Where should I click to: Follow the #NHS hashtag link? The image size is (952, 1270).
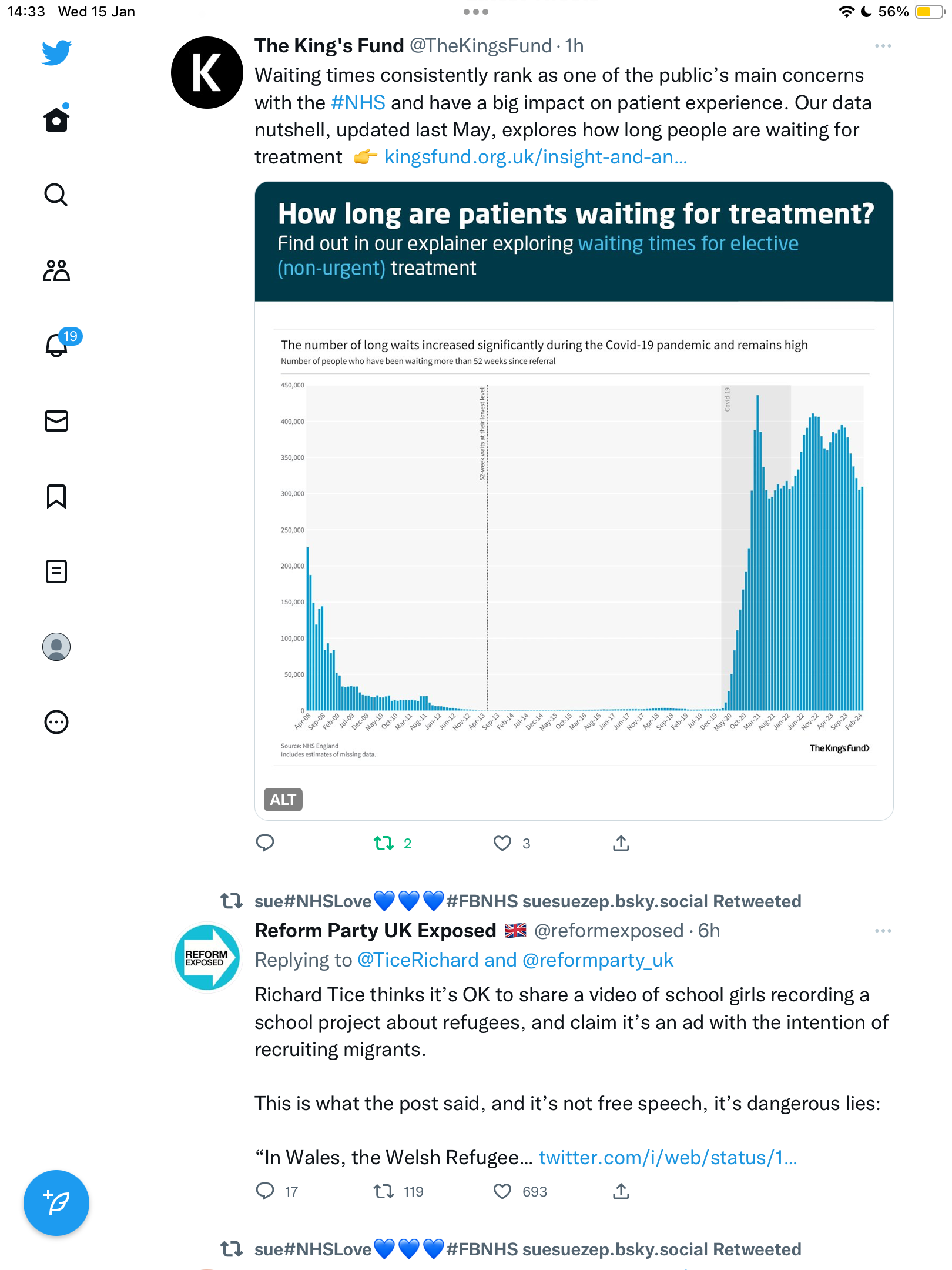coord(358,103)
